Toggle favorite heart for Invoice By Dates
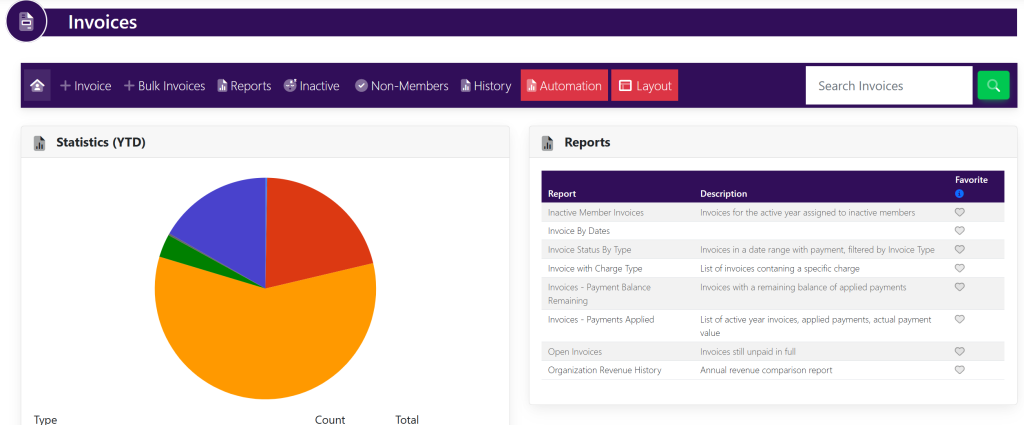Screen dimensions: 1024x425 (x=959, y=231)
